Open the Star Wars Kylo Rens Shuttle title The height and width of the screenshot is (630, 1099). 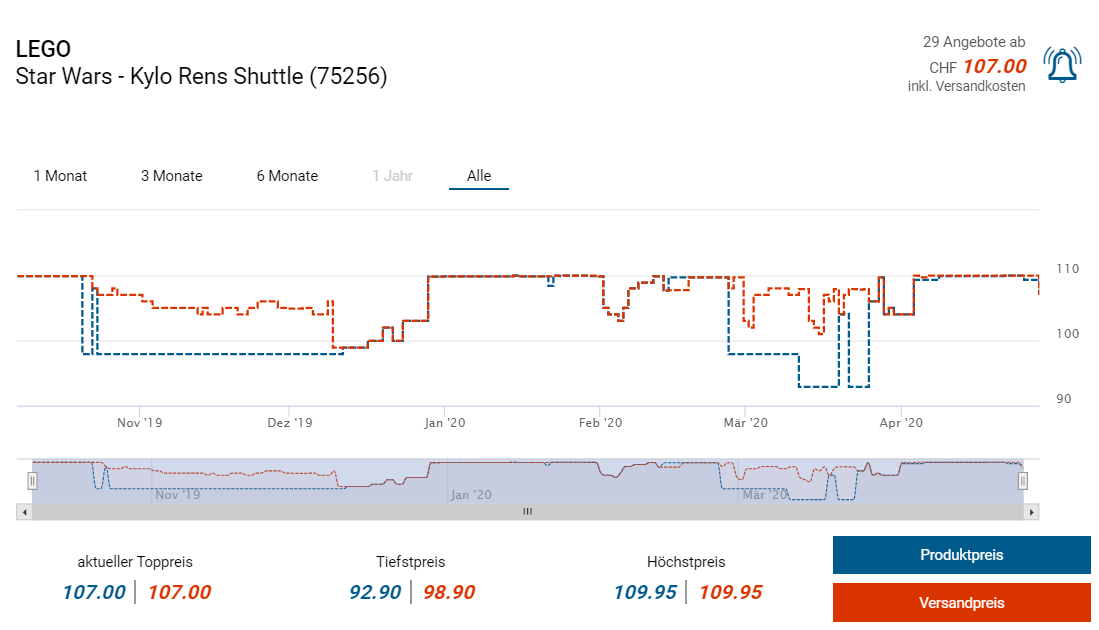pos(201,76)
